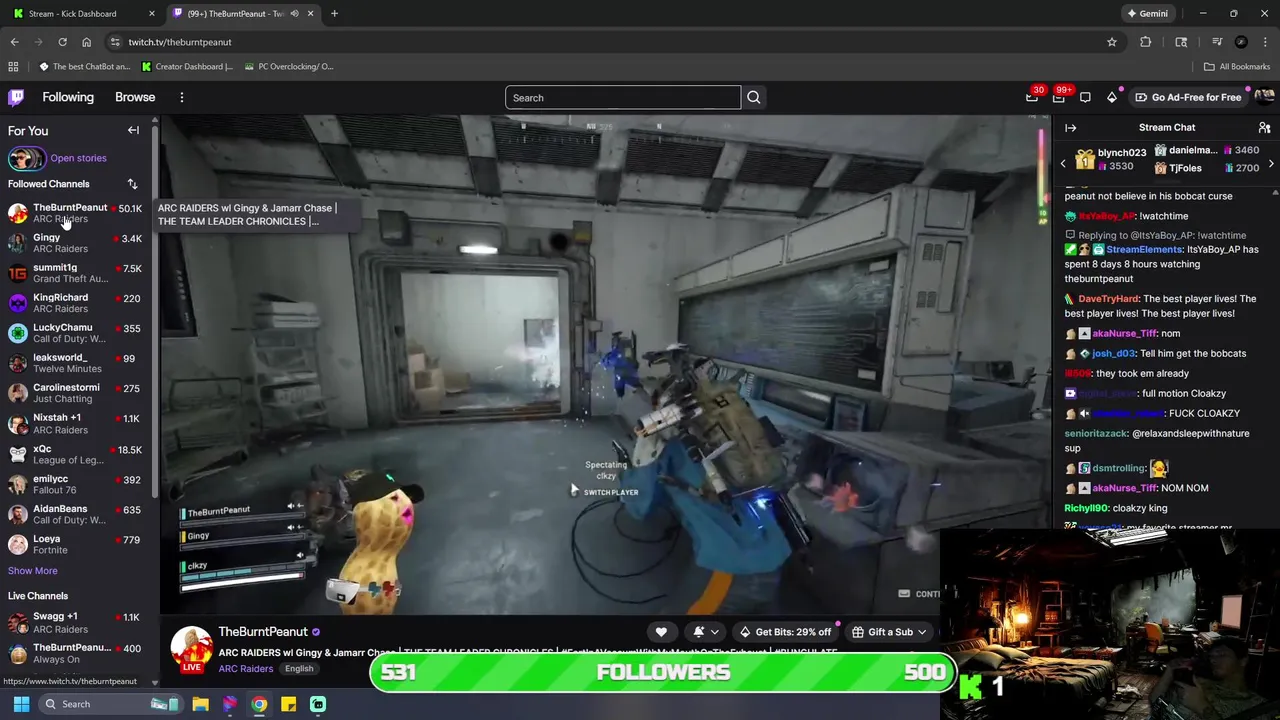The width and height of the screenshot is (1280, 720).
Task: Open the browser extensions puzzle icon
Action: [x=1146, y=42]
